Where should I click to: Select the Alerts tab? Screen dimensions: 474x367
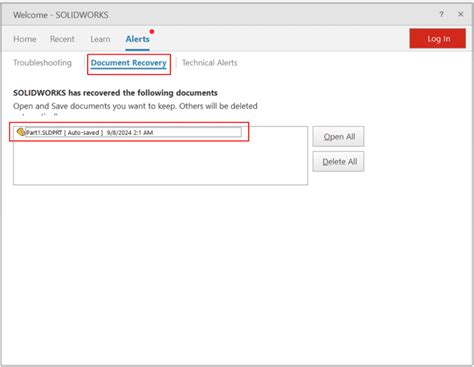(137, 39)
